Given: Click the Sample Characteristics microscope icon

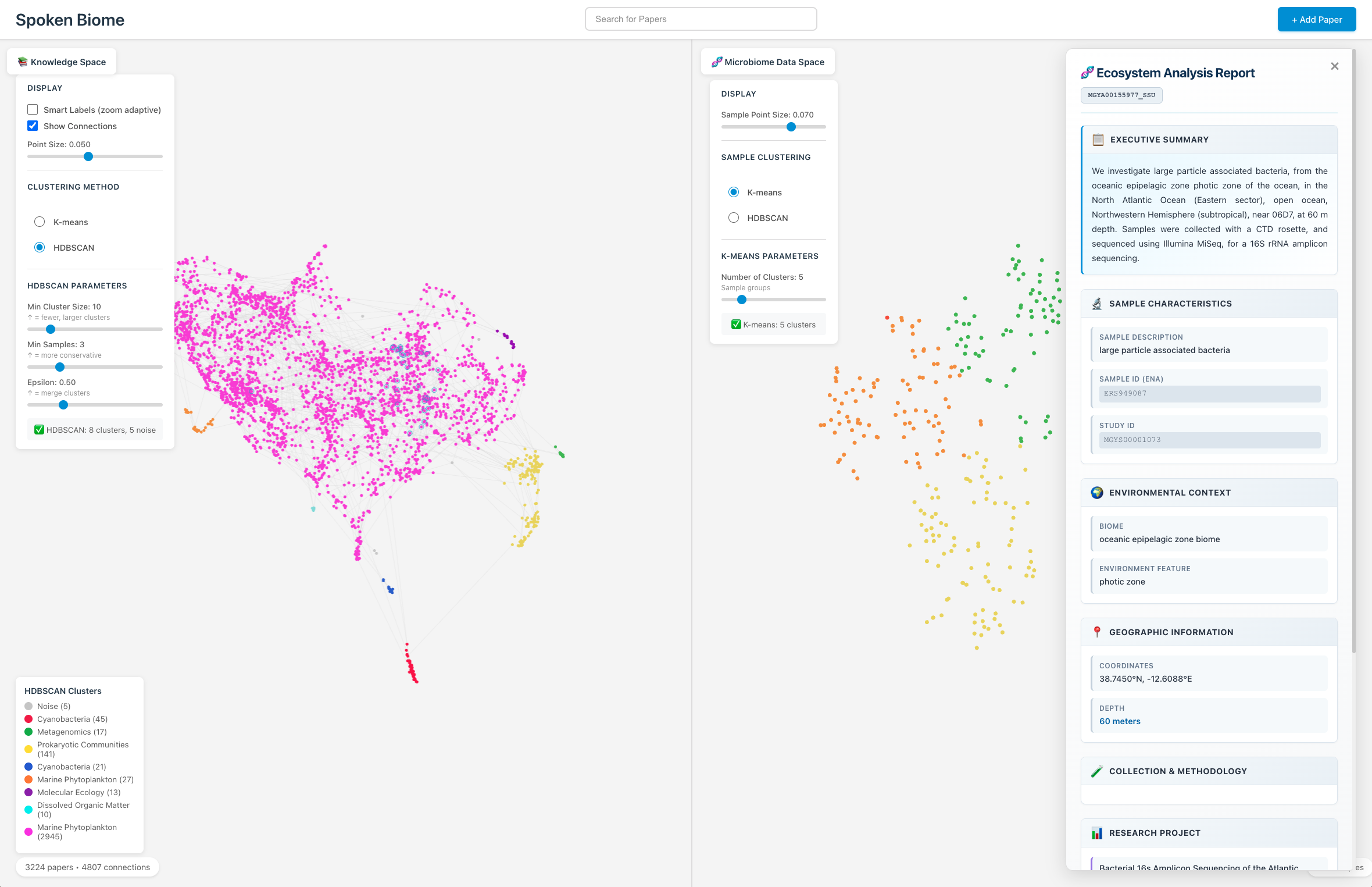Looking at the screenshot, I should pyautogui.click(x=1096, y=303).
